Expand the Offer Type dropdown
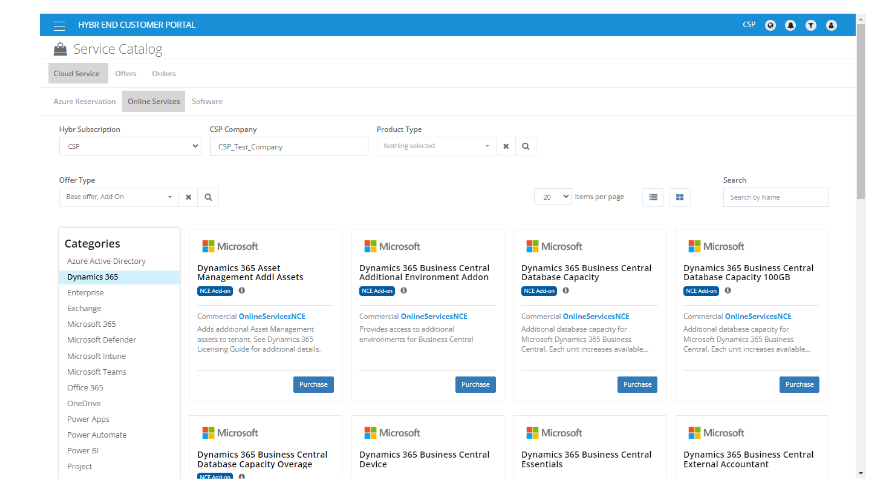 [119, 197]
